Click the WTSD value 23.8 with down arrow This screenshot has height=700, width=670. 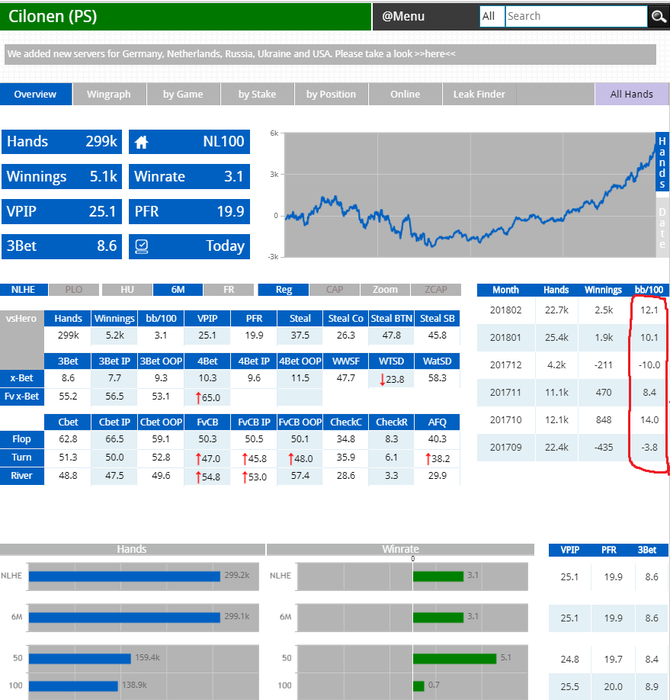pos(391,379)
